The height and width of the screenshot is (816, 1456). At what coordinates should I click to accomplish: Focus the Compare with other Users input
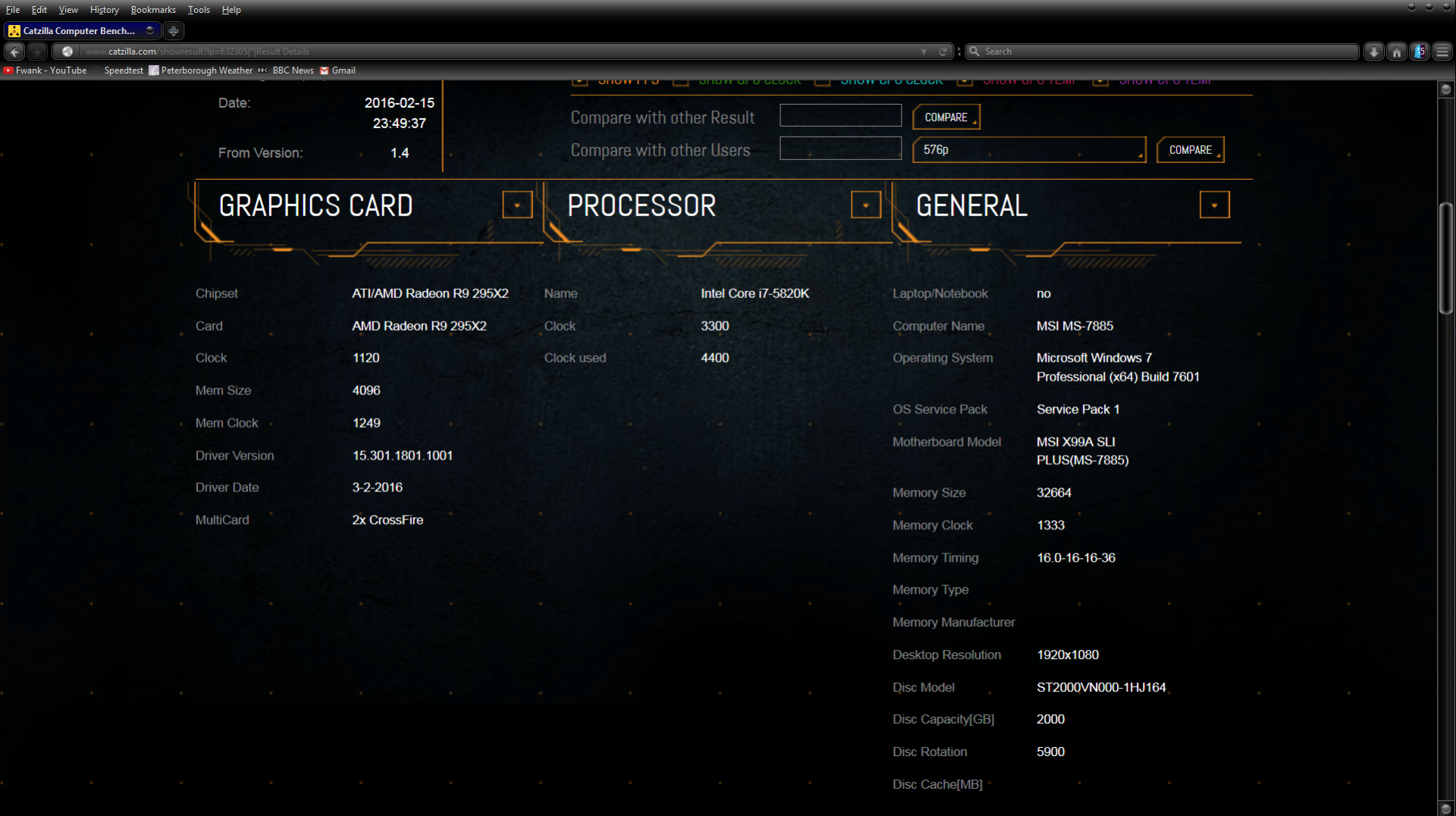[x=840, y=148]
